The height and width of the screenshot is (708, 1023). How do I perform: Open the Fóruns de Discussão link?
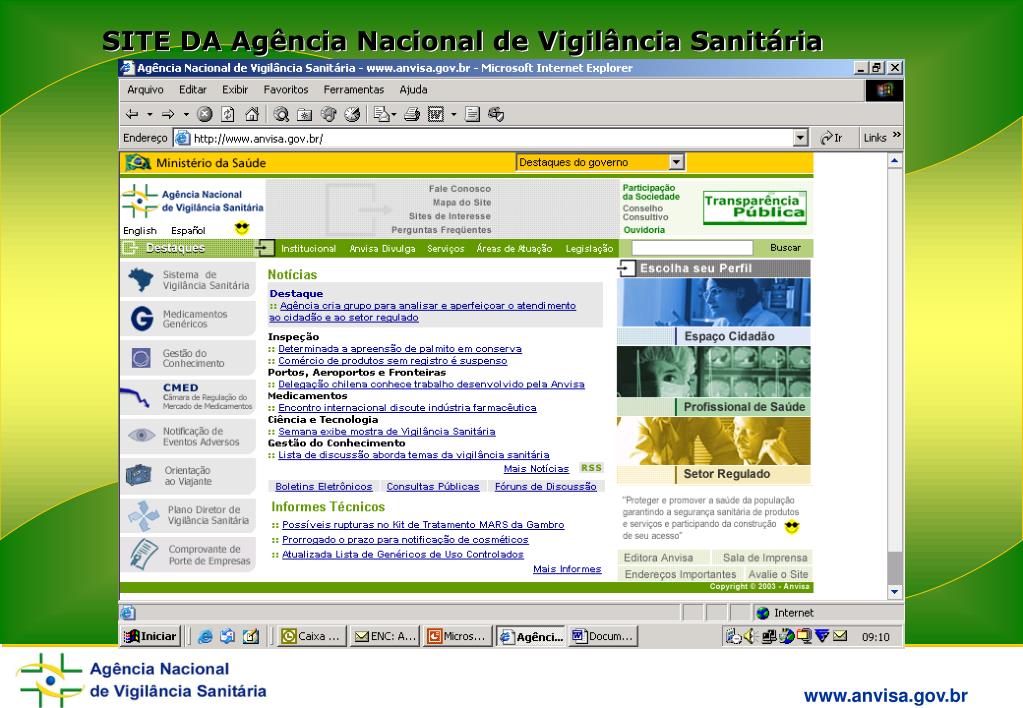point(545,486)
